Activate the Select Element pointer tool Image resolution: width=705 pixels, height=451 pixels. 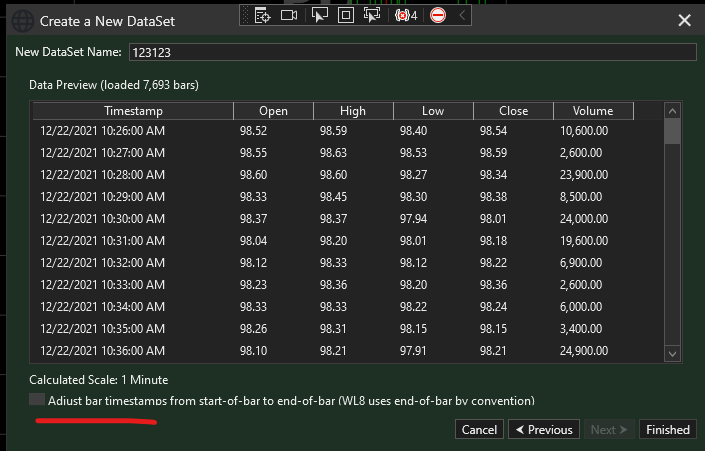pyautogui.click(x=320, y=15)
